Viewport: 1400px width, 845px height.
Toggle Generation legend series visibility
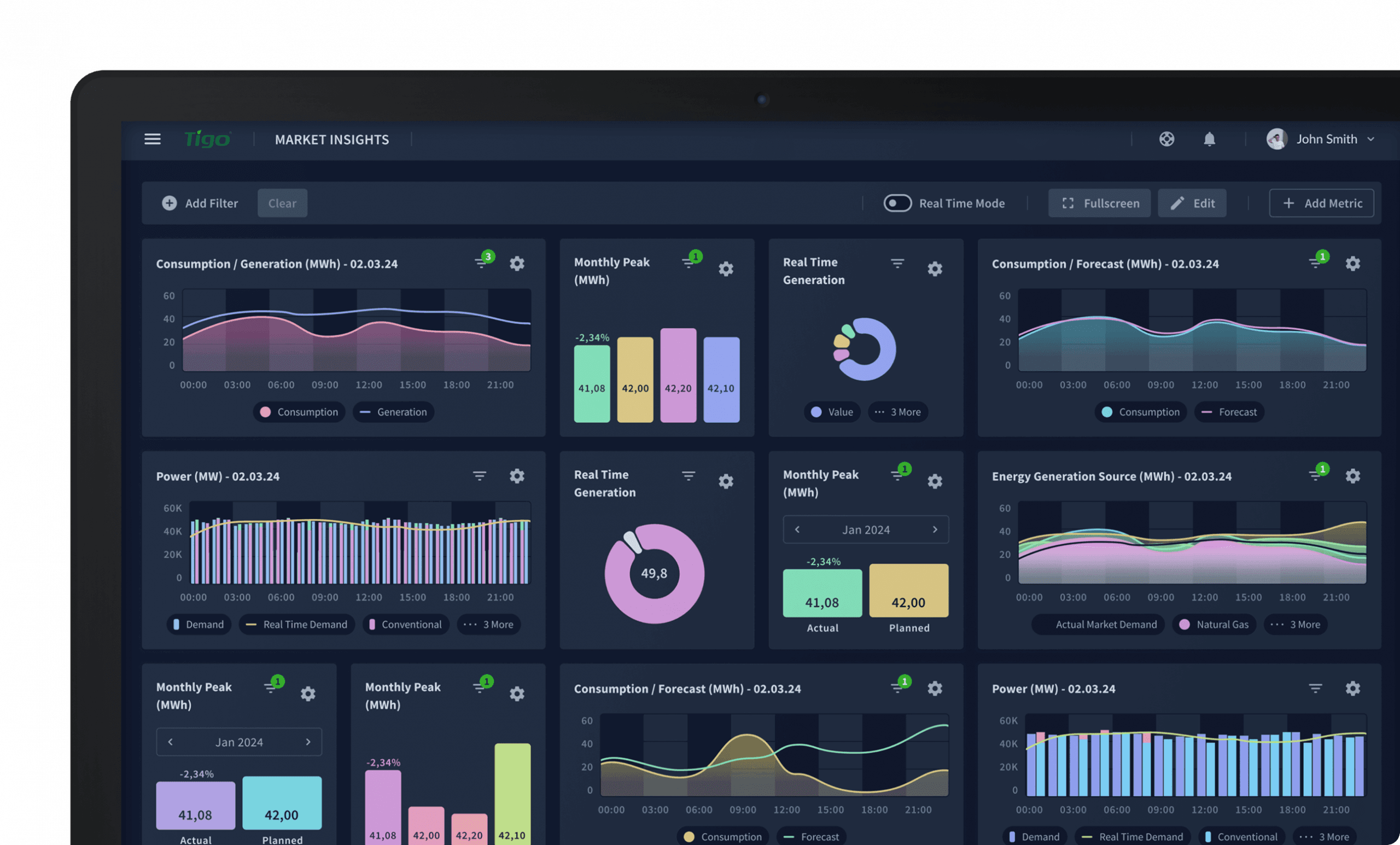point(393,412)
